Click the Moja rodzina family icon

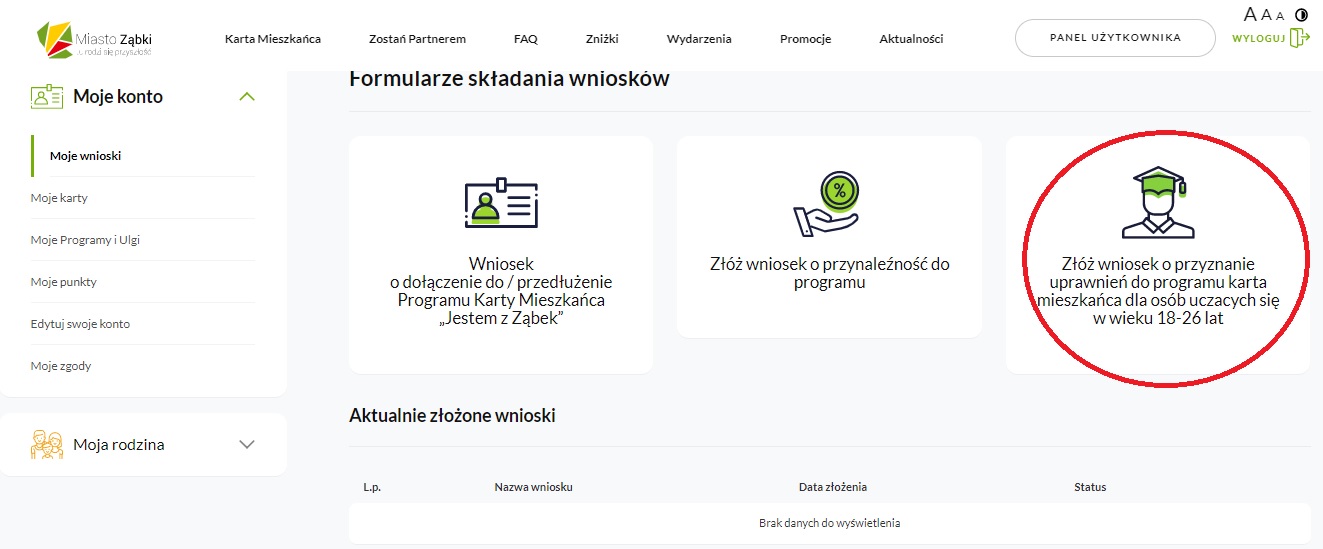(x=47, y=444)
